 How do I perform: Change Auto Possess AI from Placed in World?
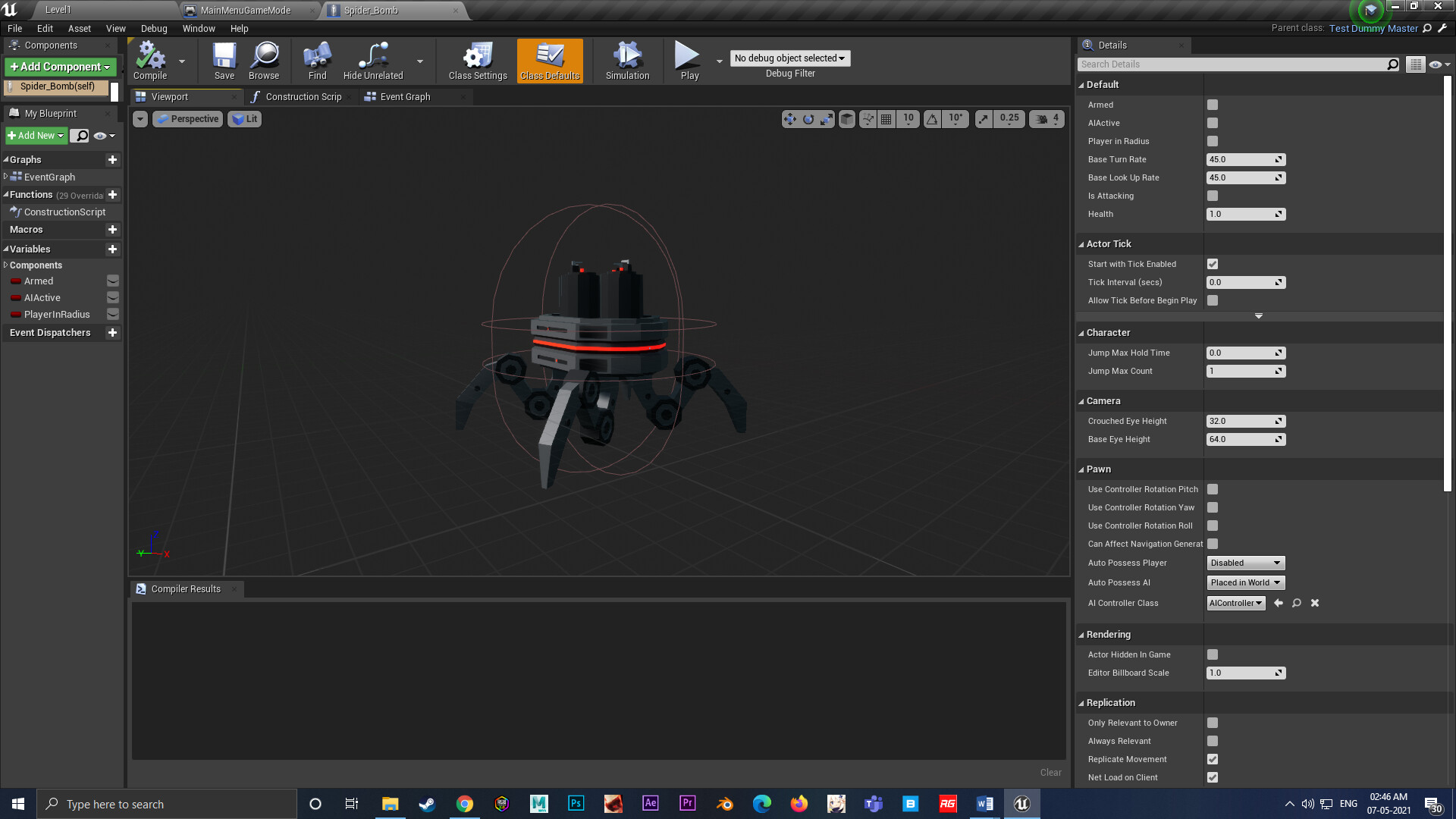tap(1245, 582)
